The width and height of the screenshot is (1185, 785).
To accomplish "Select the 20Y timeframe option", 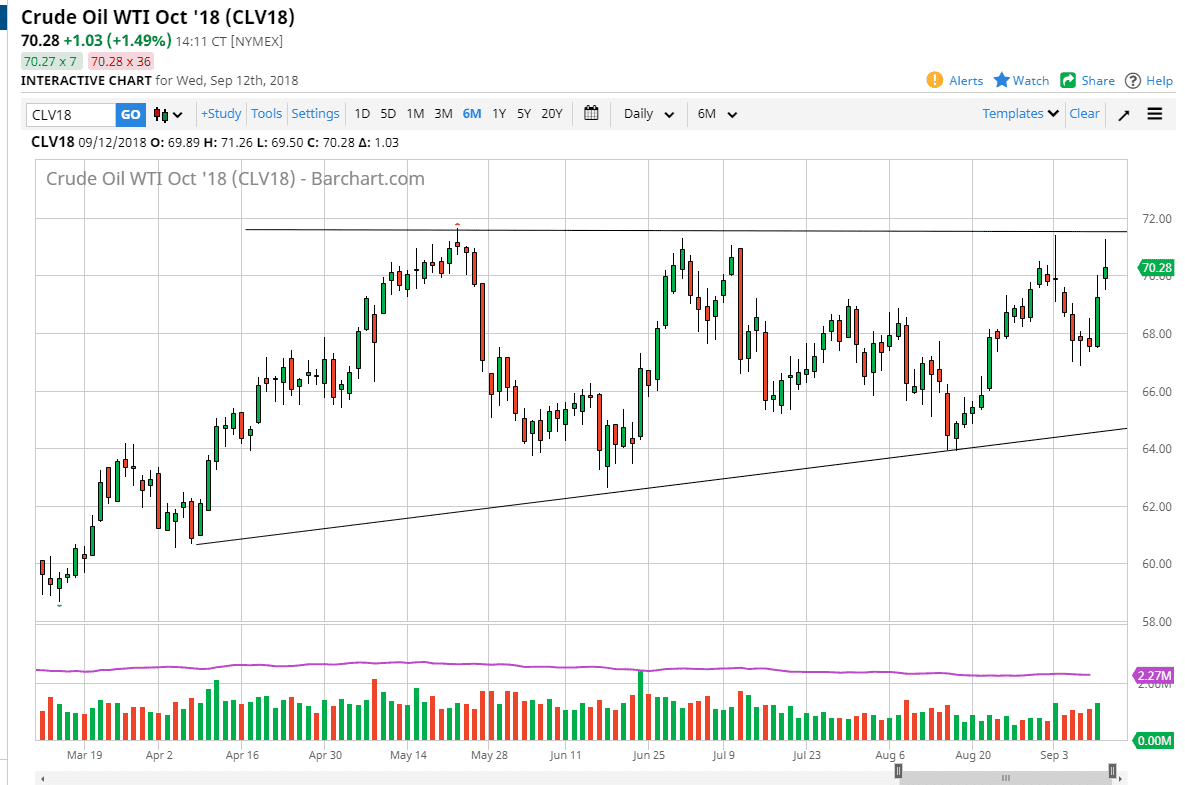I will pos(552,113).
